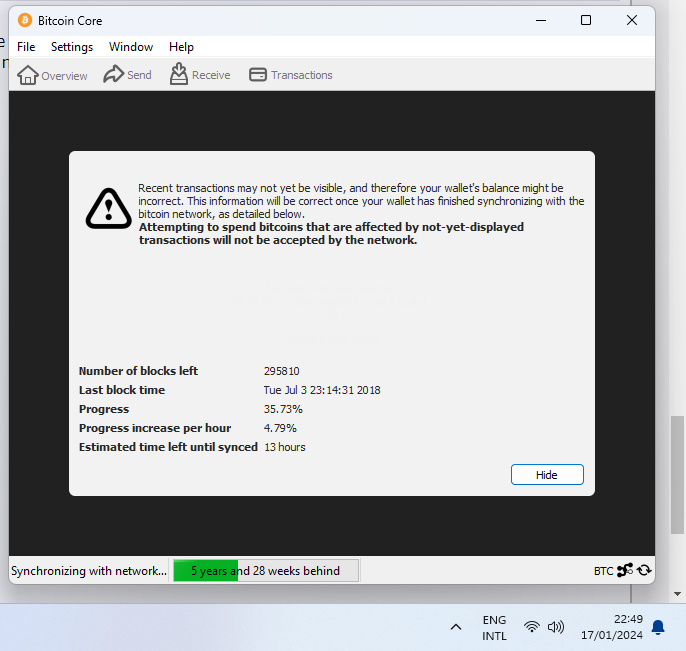Click the 'Progress increase per hour' label

pyautogui.click(x=155, y=428)
